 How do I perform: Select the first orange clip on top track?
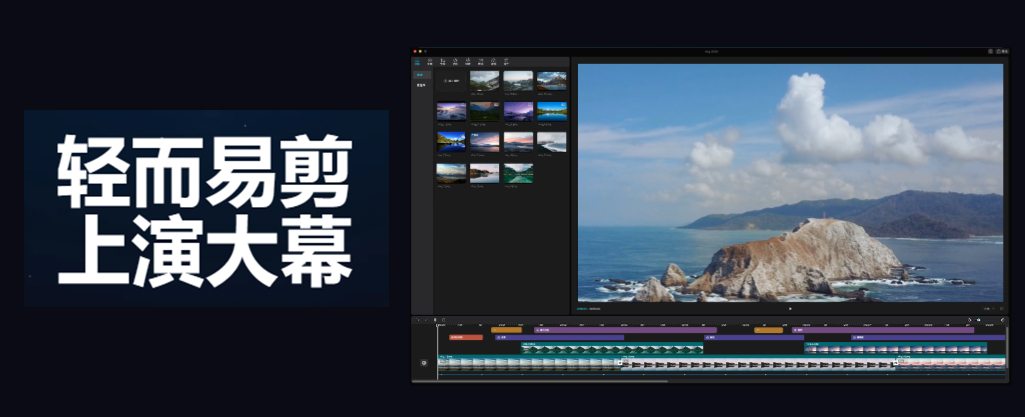(506, 330)
